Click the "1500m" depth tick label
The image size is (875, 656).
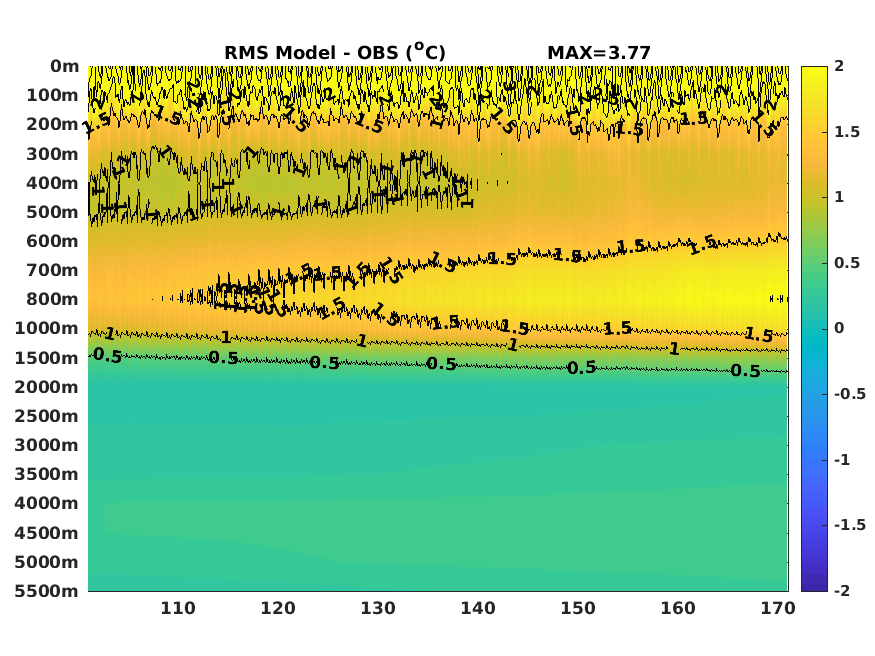point(47,358)
